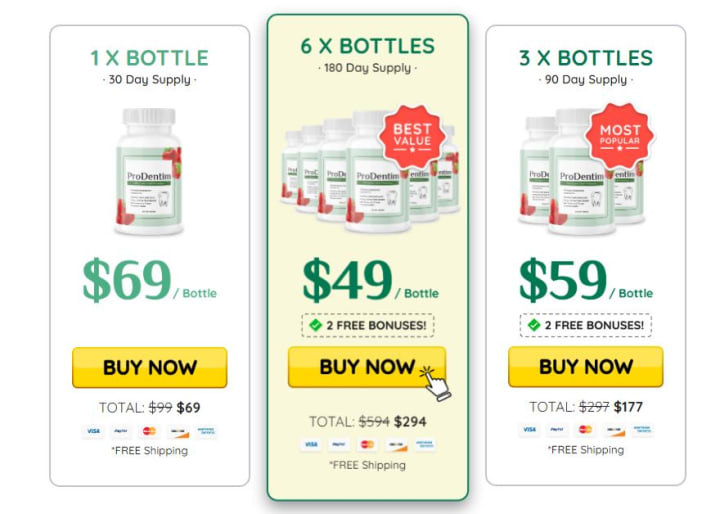The height and width of the screenshot is (514, 720).
Task: Click the Best Value red badge
Action: [x=412, y=136]
